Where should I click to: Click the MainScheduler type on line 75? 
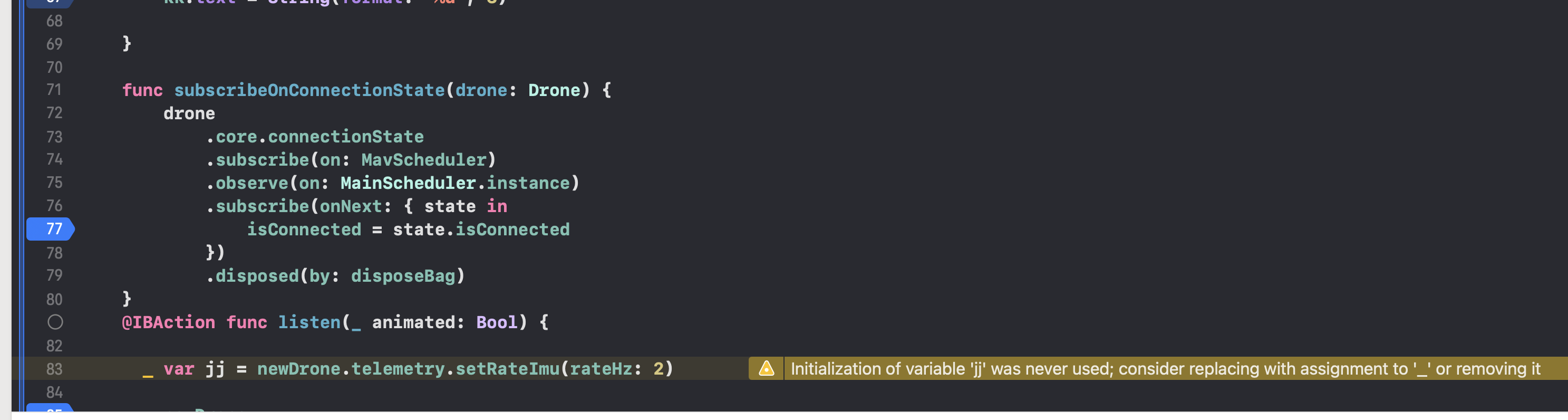[408, 183]
